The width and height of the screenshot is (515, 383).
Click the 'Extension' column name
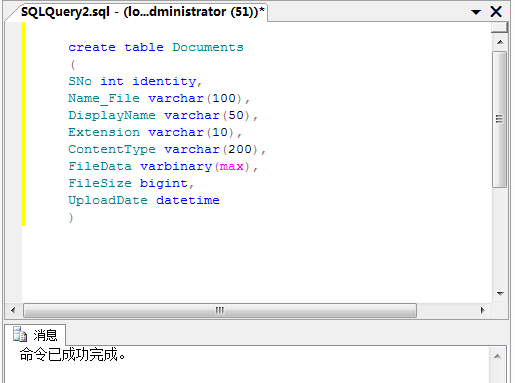click(x=104, y=132)
